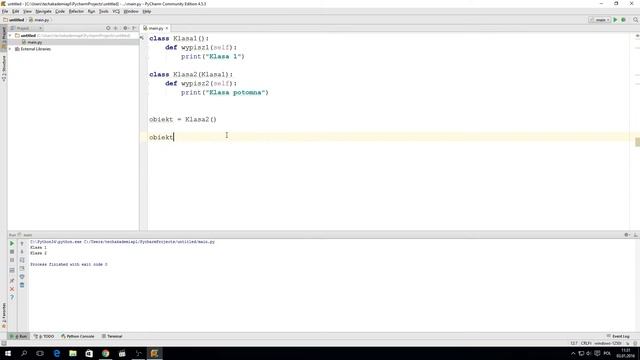This screenshot has height=360, width=640.
Task: Place cursor in line 'obiekt = Klasa2()'
Action: pos(183,120)
